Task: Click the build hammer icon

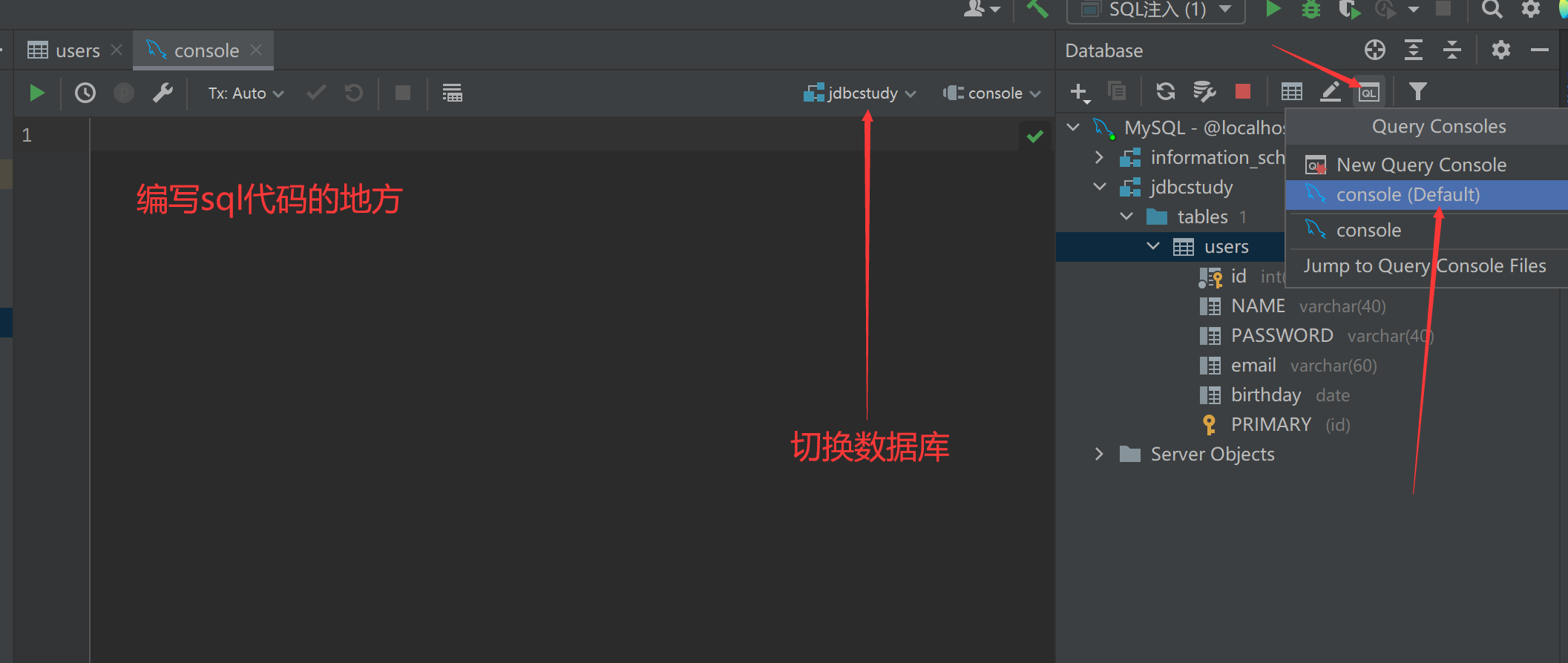Action: (x=1037, y=9)
